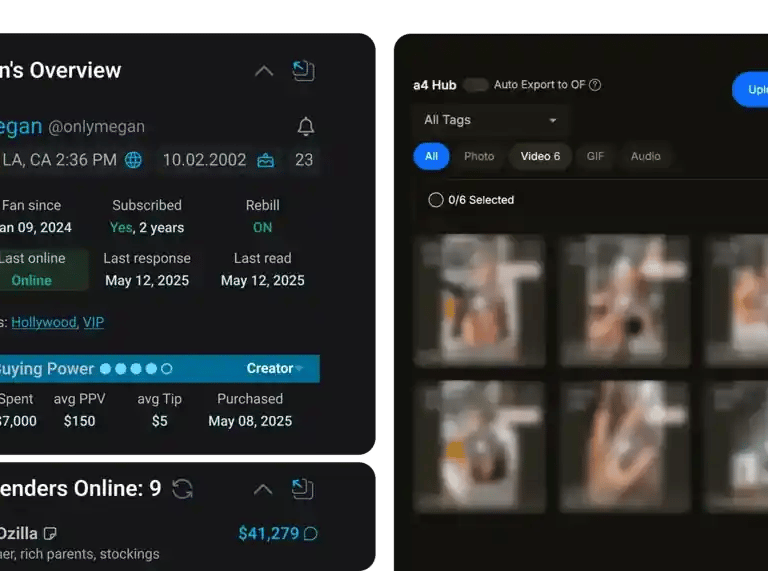Image resolution: width=768 pixels, height=571 pixels.
Task: Refresh the Spenders Online list
Action: (182, 489)
